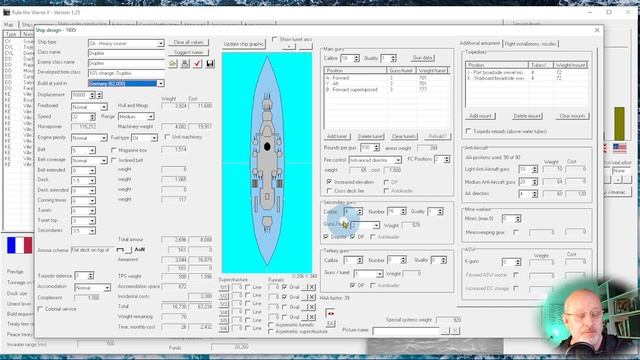Image resolution: width=640 pixels, height=360 pixels.
Task: Click the Gun data button
Action: [x=422, y=58]
